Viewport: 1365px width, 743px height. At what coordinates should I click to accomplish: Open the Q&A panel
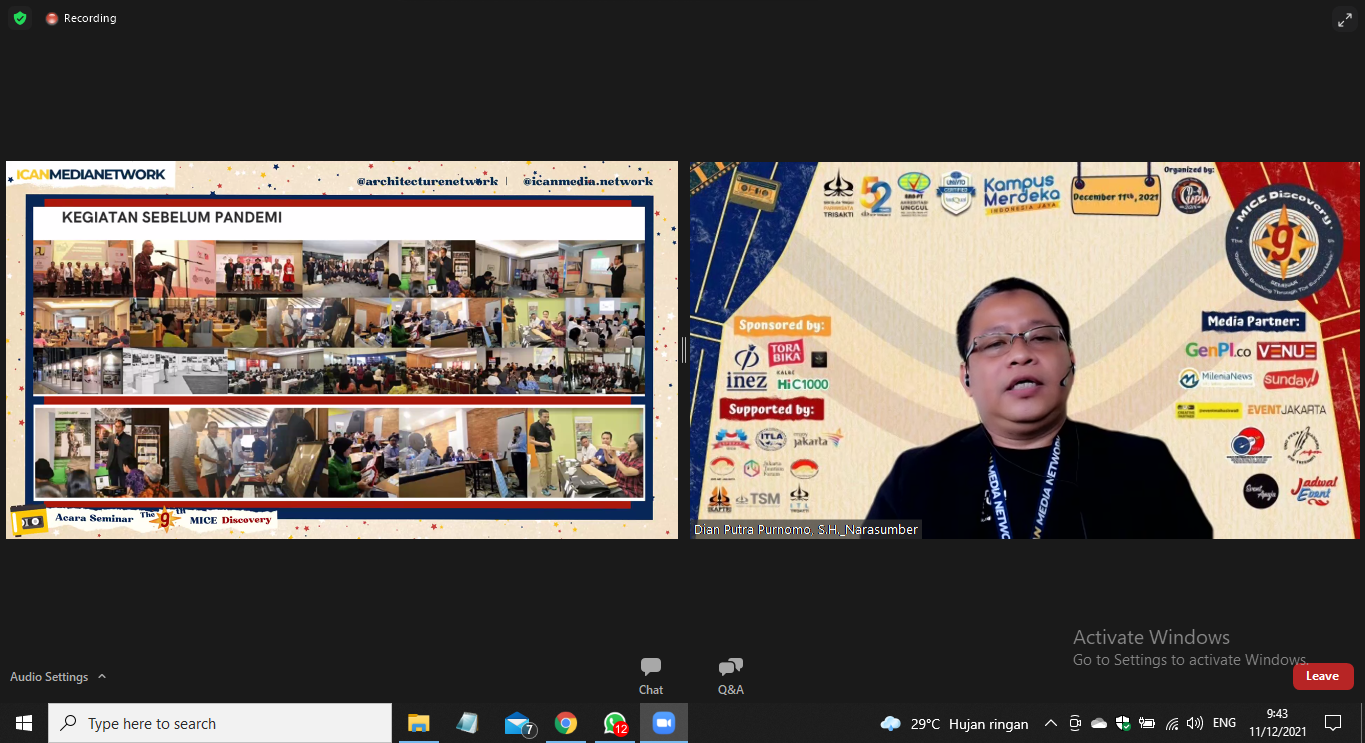[x=730, y=675]
